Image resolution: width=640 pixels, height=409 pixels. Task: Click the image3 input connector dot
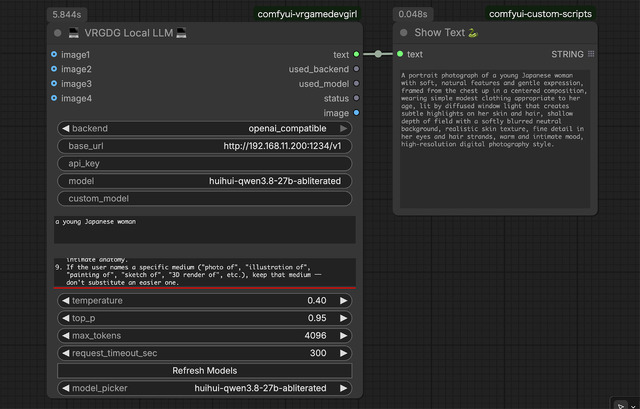pyautogui.click(x=54, y=83)
